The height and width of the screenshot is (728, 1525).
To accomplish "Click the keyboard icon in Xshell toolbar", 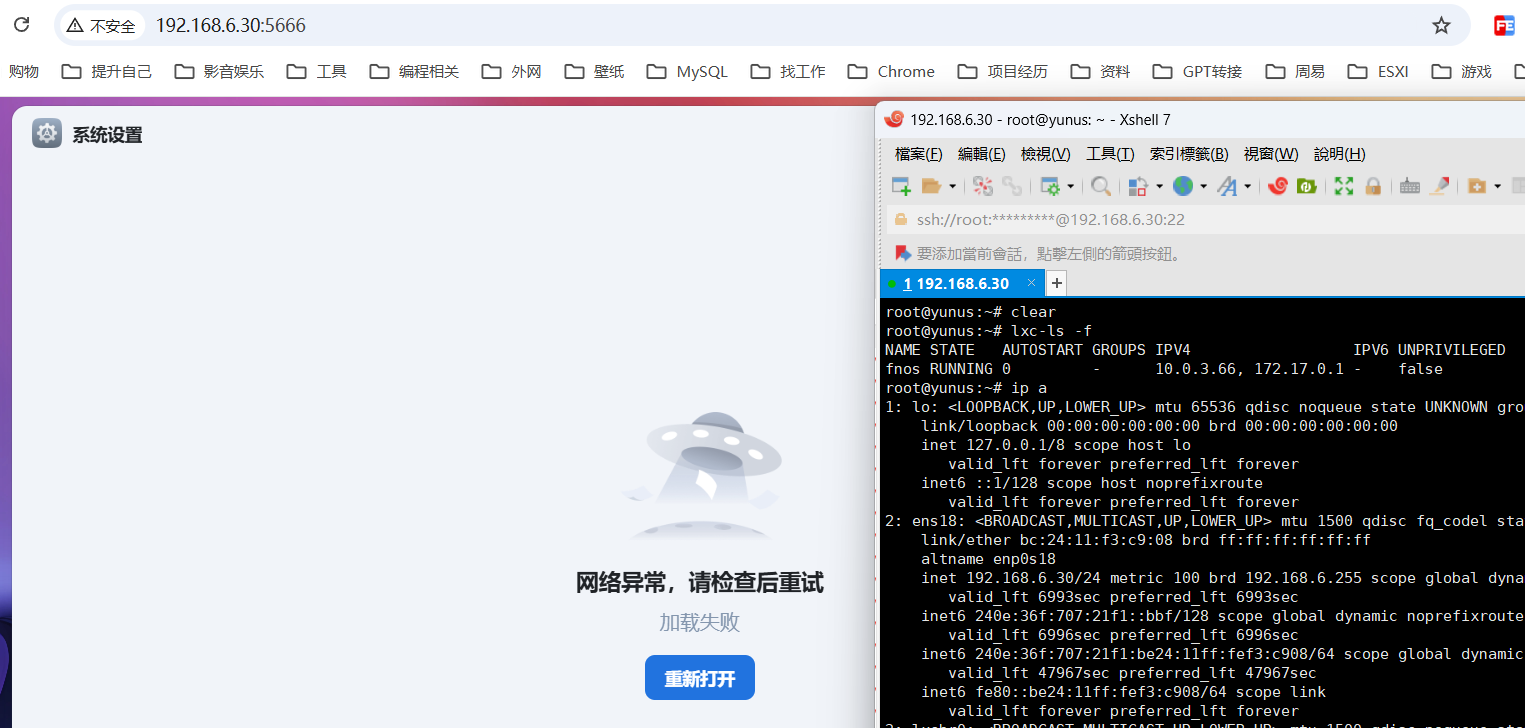I will (1410, 186).
